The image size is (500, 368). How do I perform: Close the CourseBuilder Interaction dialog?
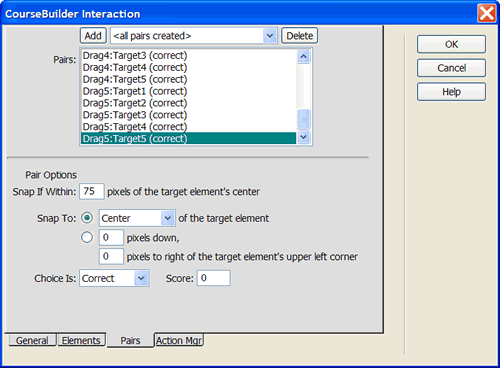[486, 13]
